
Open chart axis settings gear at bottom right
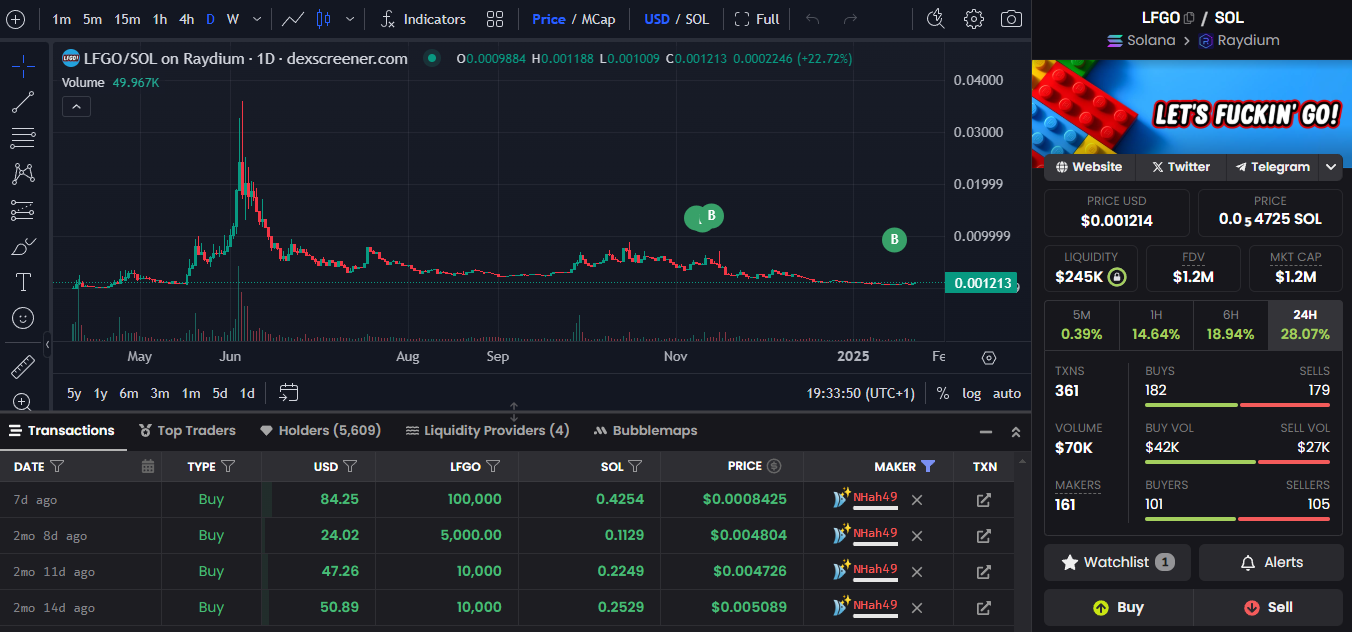click(989, 357)
